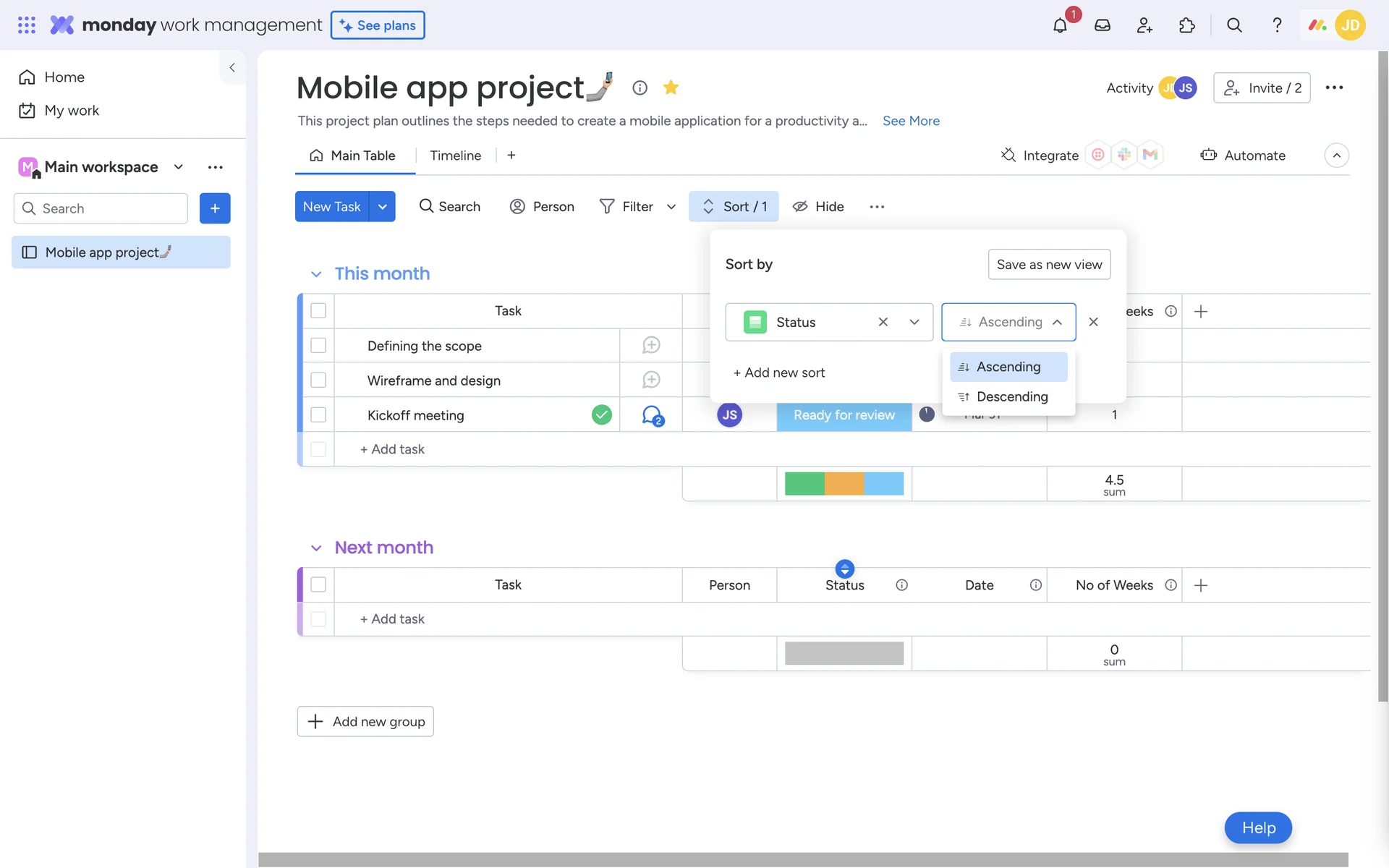The image size is (1389, 868).
Task: Open Kickoff meeting conversation updates icon
Action: (652, 415)
